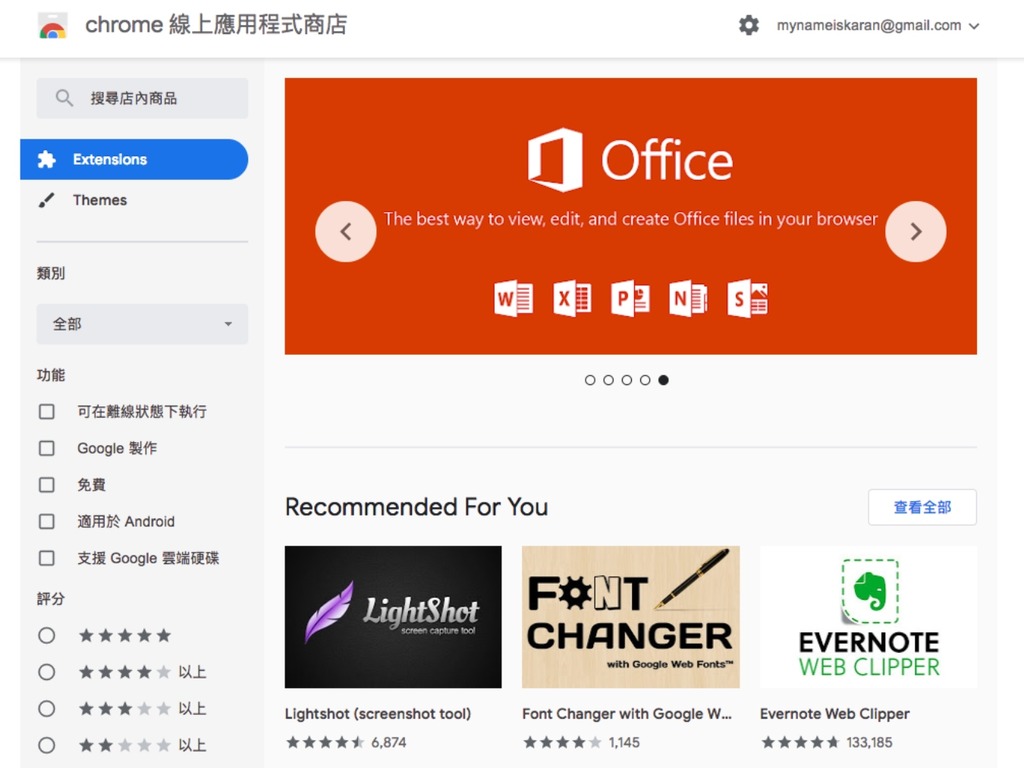Click Evernote Web Clipper thumbnail
1024x768 pixels.
tap(869, 616)
